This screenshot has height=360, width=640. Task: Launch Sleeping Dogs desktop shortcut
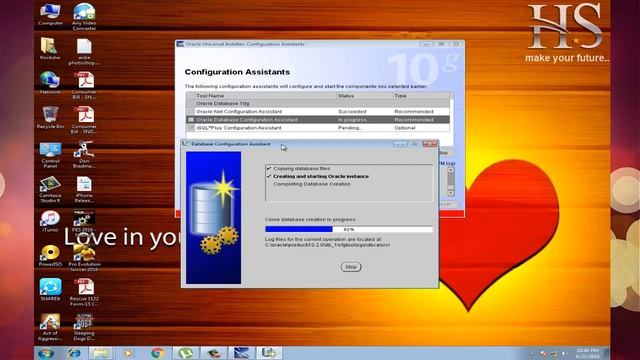pyautogui.click(x=84, y=327)
